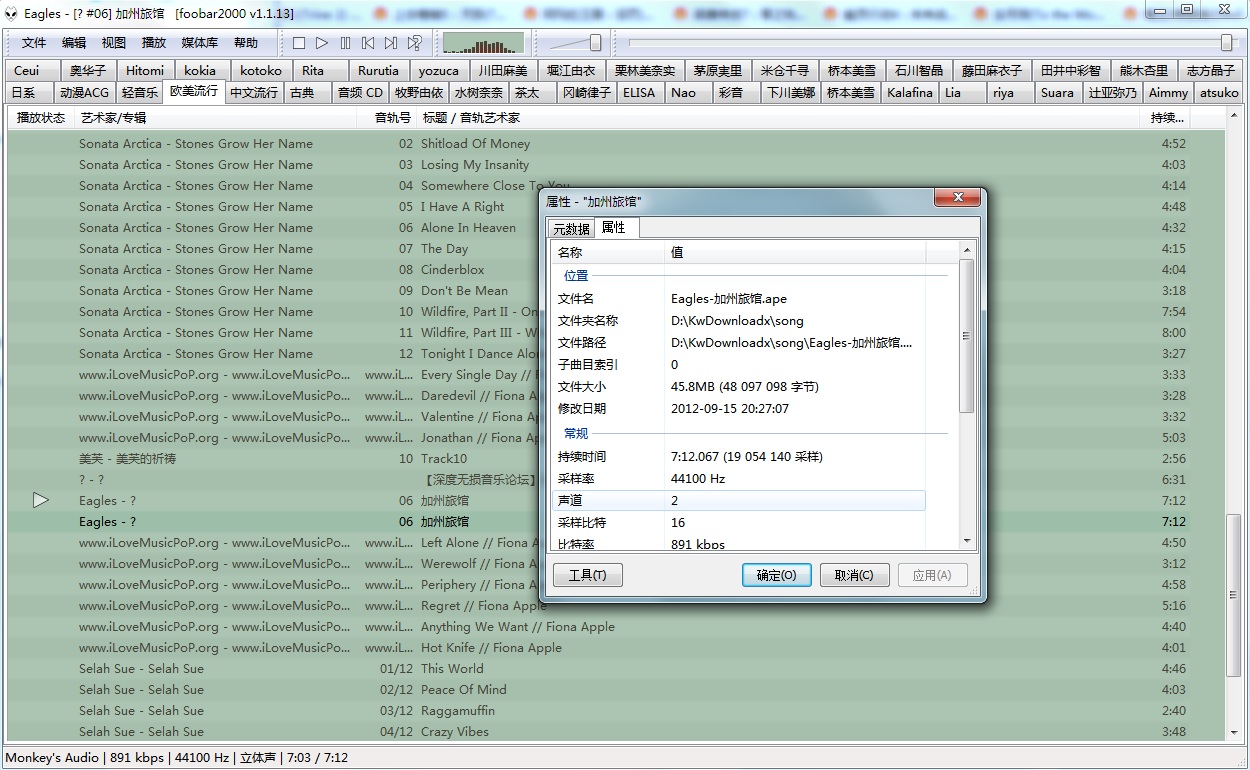Open the 媒体库 menu
Viewport: 1250px width, 770px height.
coord(200,43)
